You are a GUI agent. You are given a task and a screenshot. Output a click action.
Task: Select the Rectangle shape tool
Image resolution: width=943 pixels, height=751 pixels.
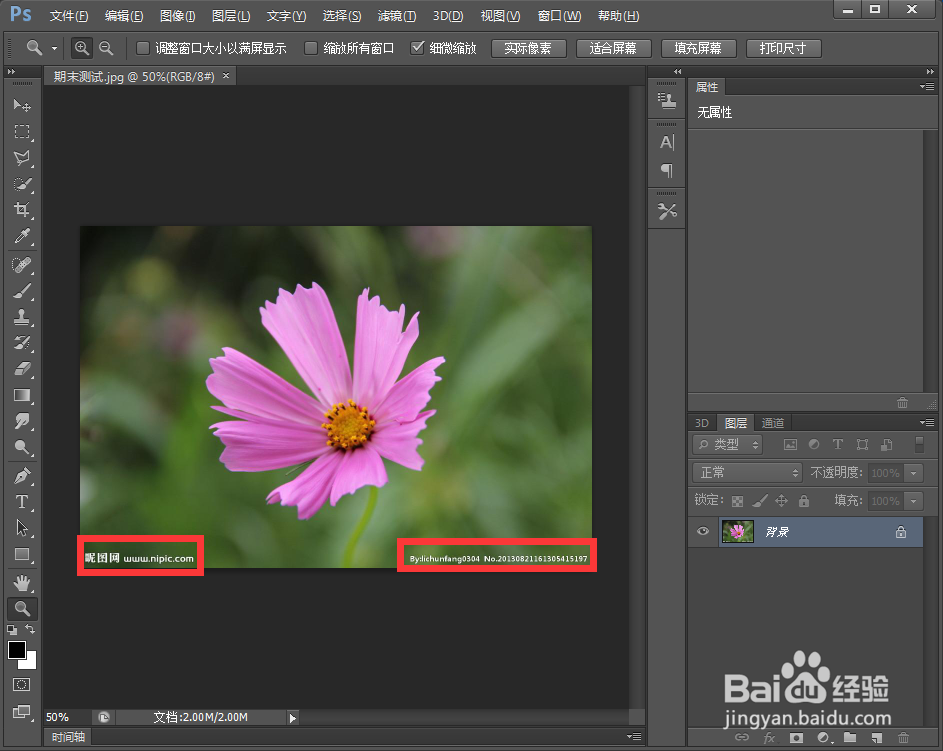(22, 554)
